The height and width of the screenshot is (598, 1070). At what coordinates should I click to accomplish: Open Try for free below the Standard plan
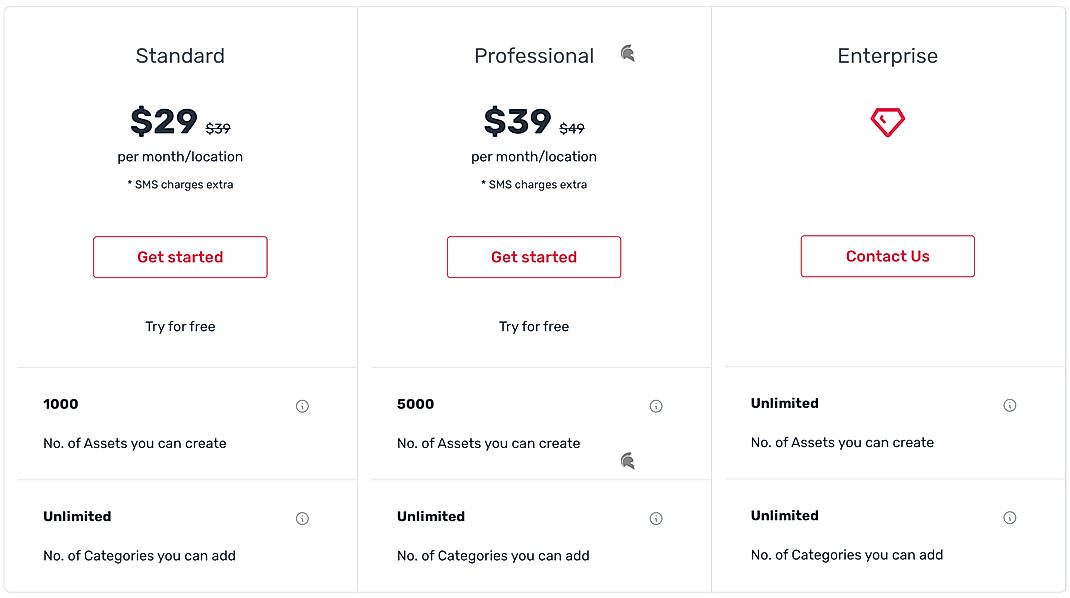pos(180,326)
